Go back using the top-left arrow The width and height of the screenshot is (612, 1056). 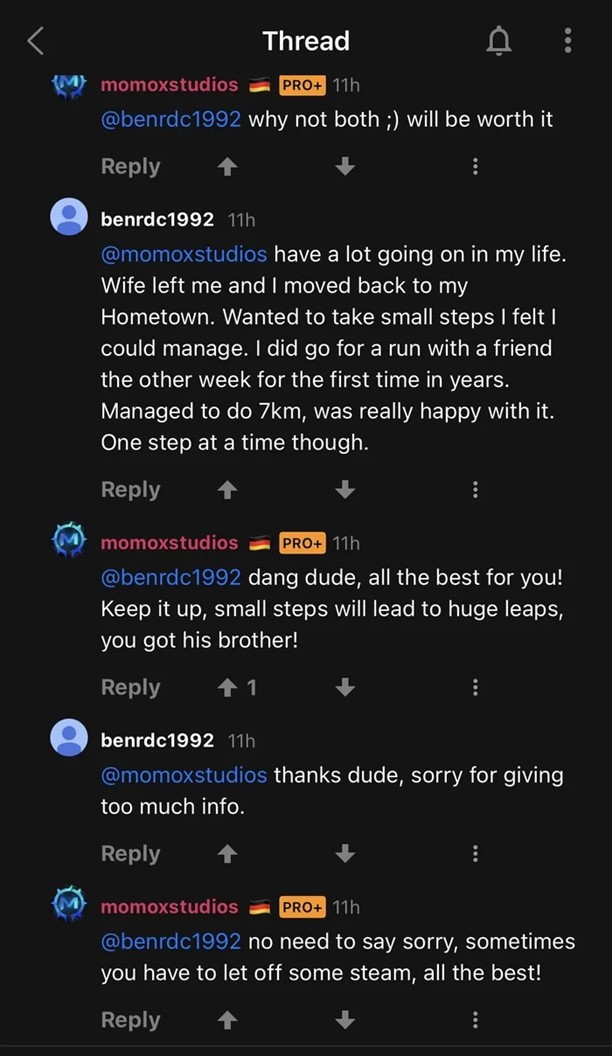point(36,41)
